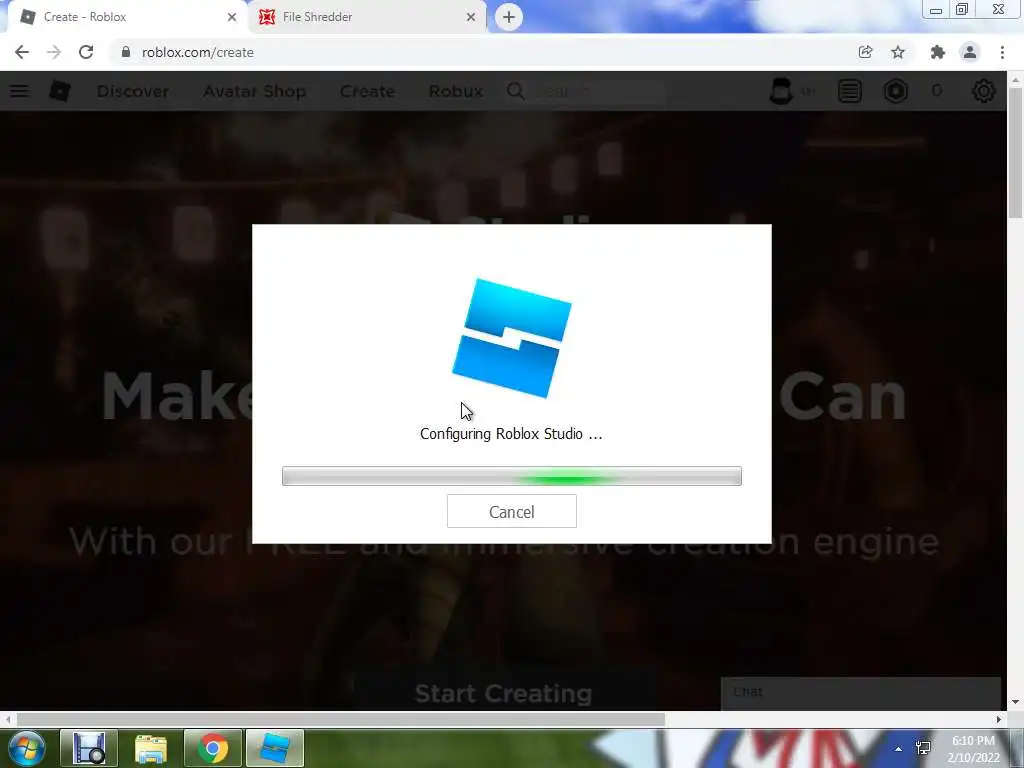The height and width of the screenshot is (768, 1024).
Task: Minimize the Chrome window
Action: click(936, 10)
